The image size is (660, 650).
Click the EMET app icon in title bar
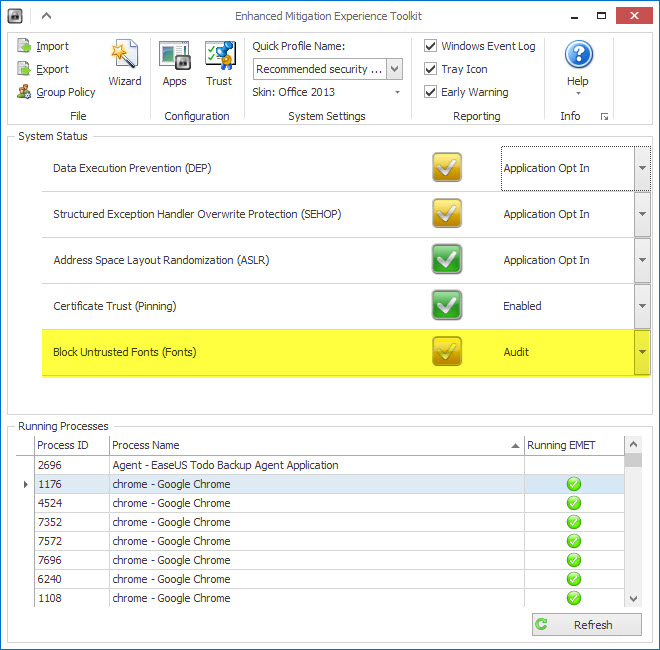(x=15, y=16)
